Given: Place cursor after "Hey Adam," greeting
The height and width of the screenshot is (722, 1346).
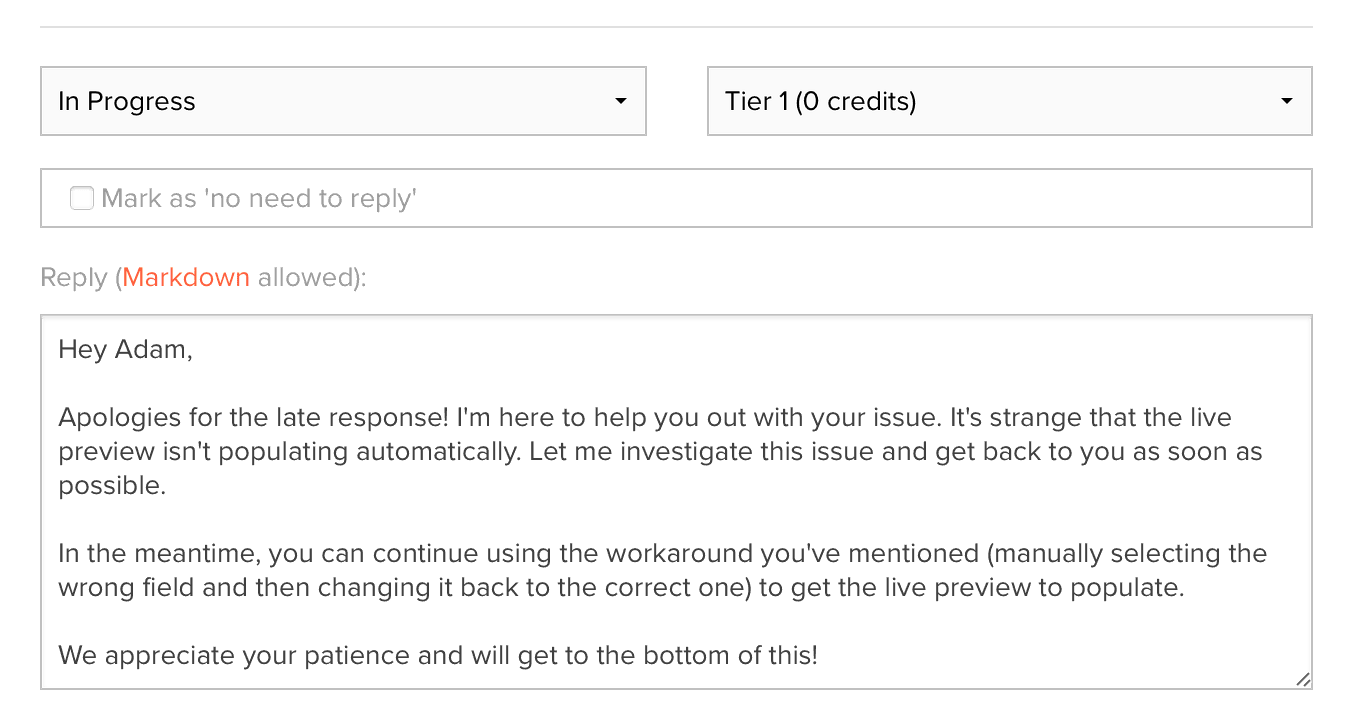Looking at the screenshot, I should point(194,349).
